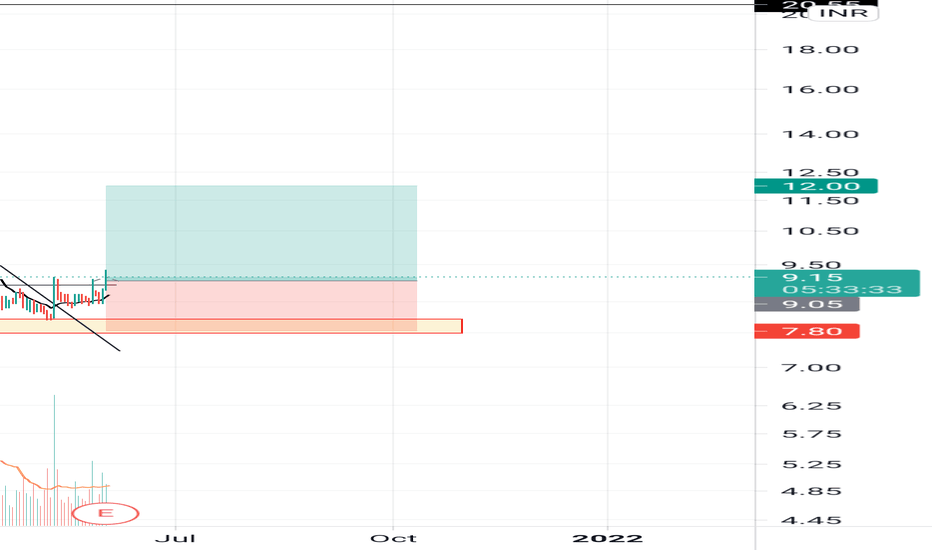The image size is (932, 550).
Task: Click the Oct date label on time axis
Action: click(x=393, y=538)
